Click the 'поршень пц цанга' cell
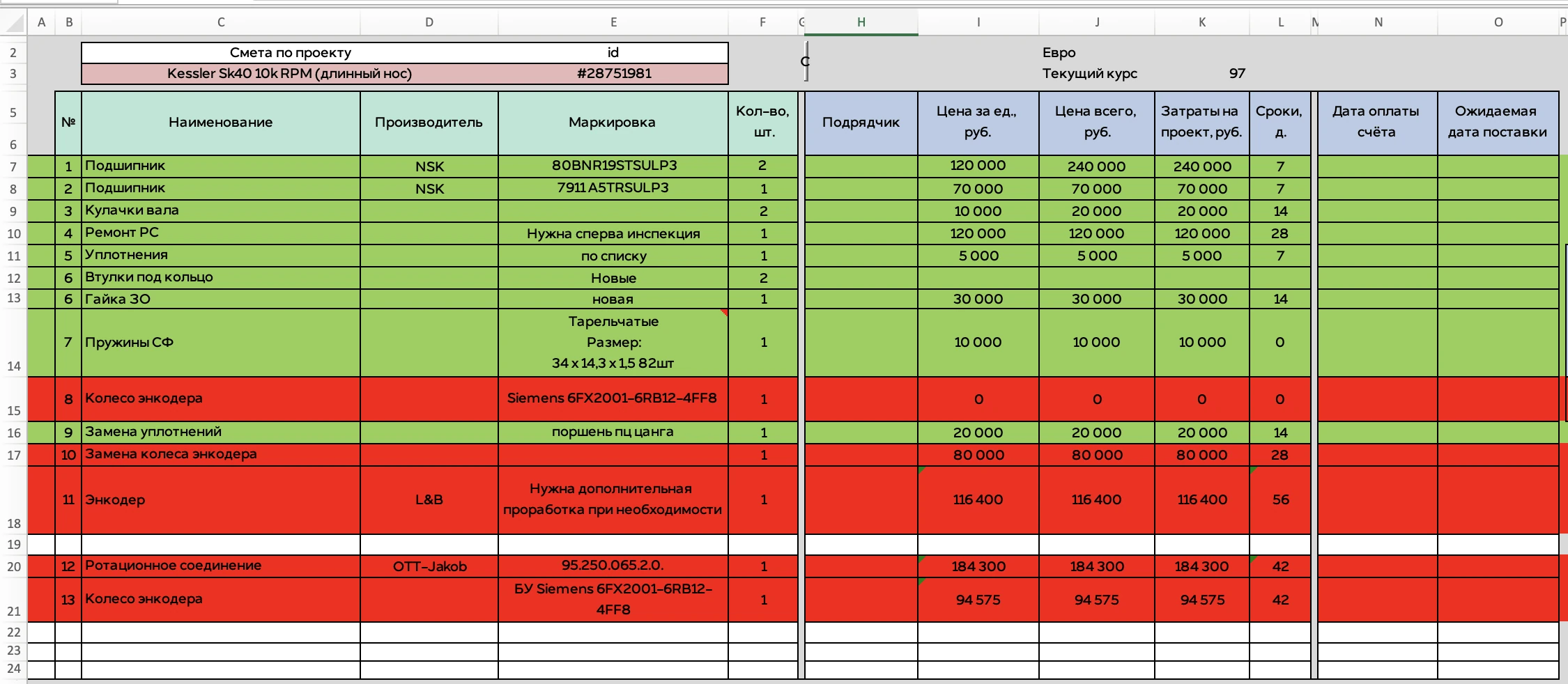Screen dimensions: 1568x684 613,433
